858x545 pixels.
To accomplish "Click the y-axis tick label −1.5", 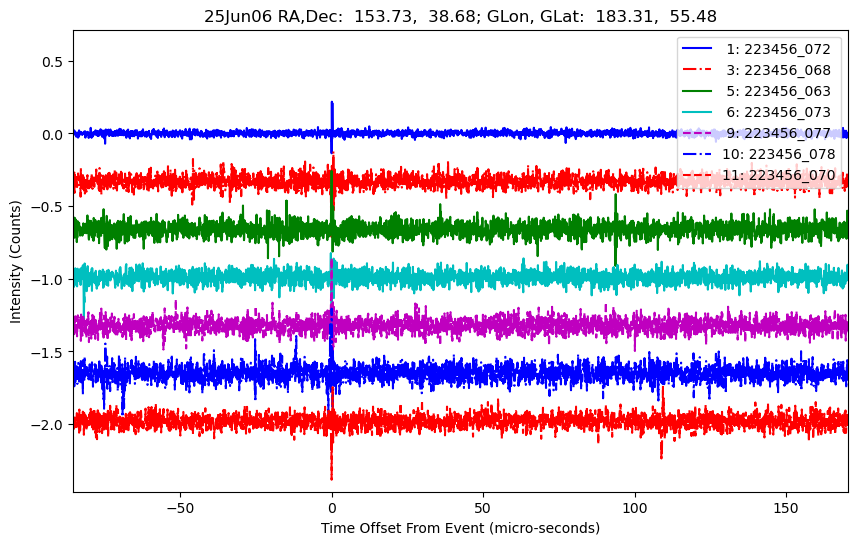I will [x=48, y=352].
